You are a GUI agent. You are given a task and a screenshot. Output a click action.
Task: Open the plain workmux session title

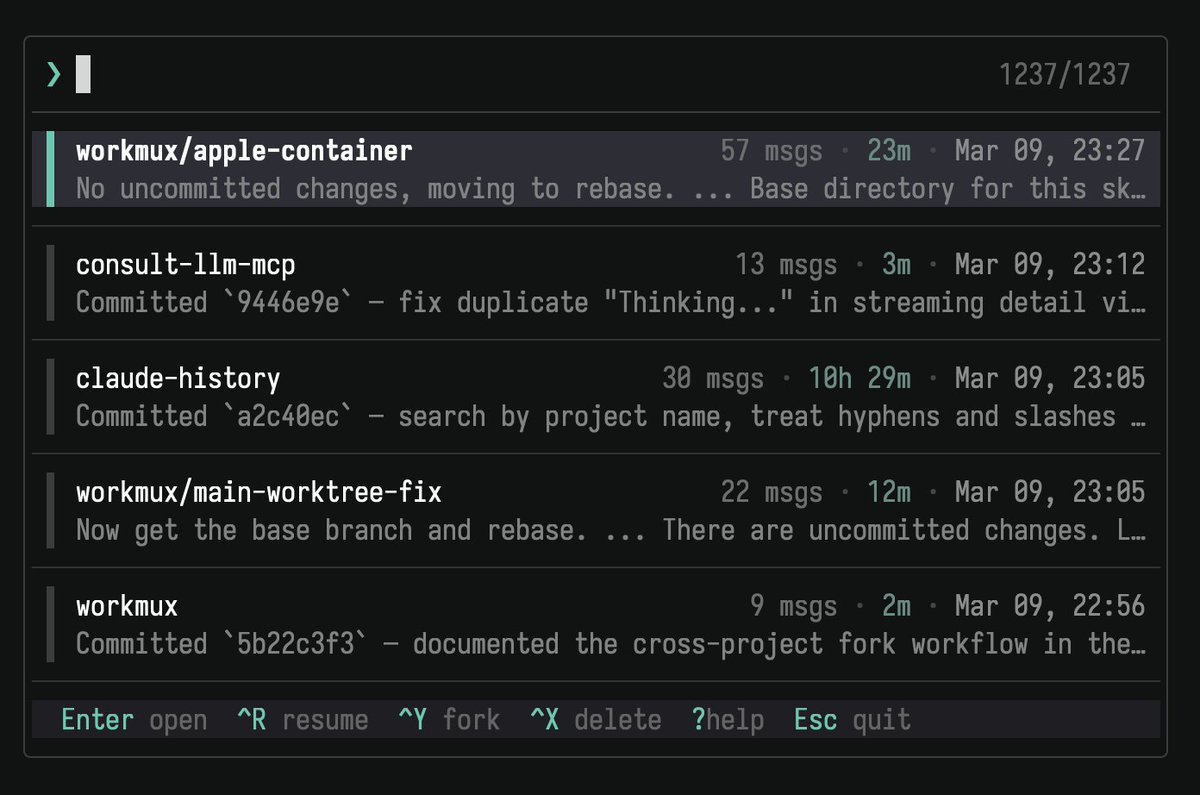(x=127, y=607)
